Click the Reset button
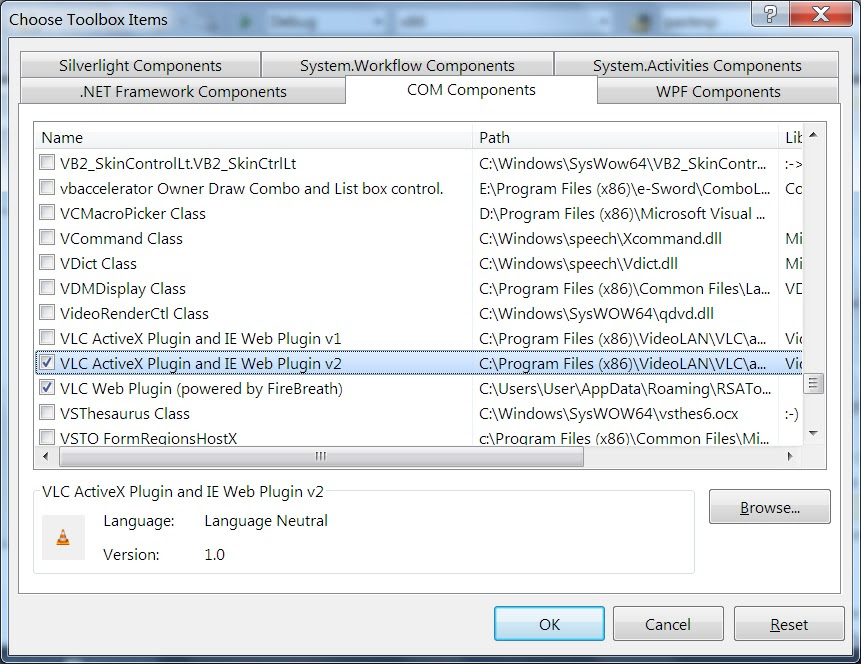Image resolution: width=861 pixels, height=664 pixels. (x=789, y=624)
